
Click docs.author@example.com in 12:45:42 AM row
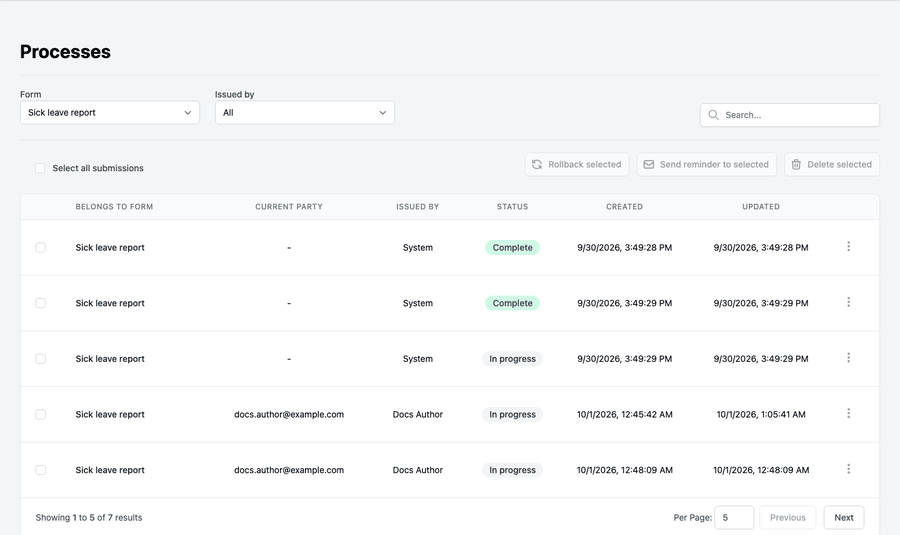289,414
